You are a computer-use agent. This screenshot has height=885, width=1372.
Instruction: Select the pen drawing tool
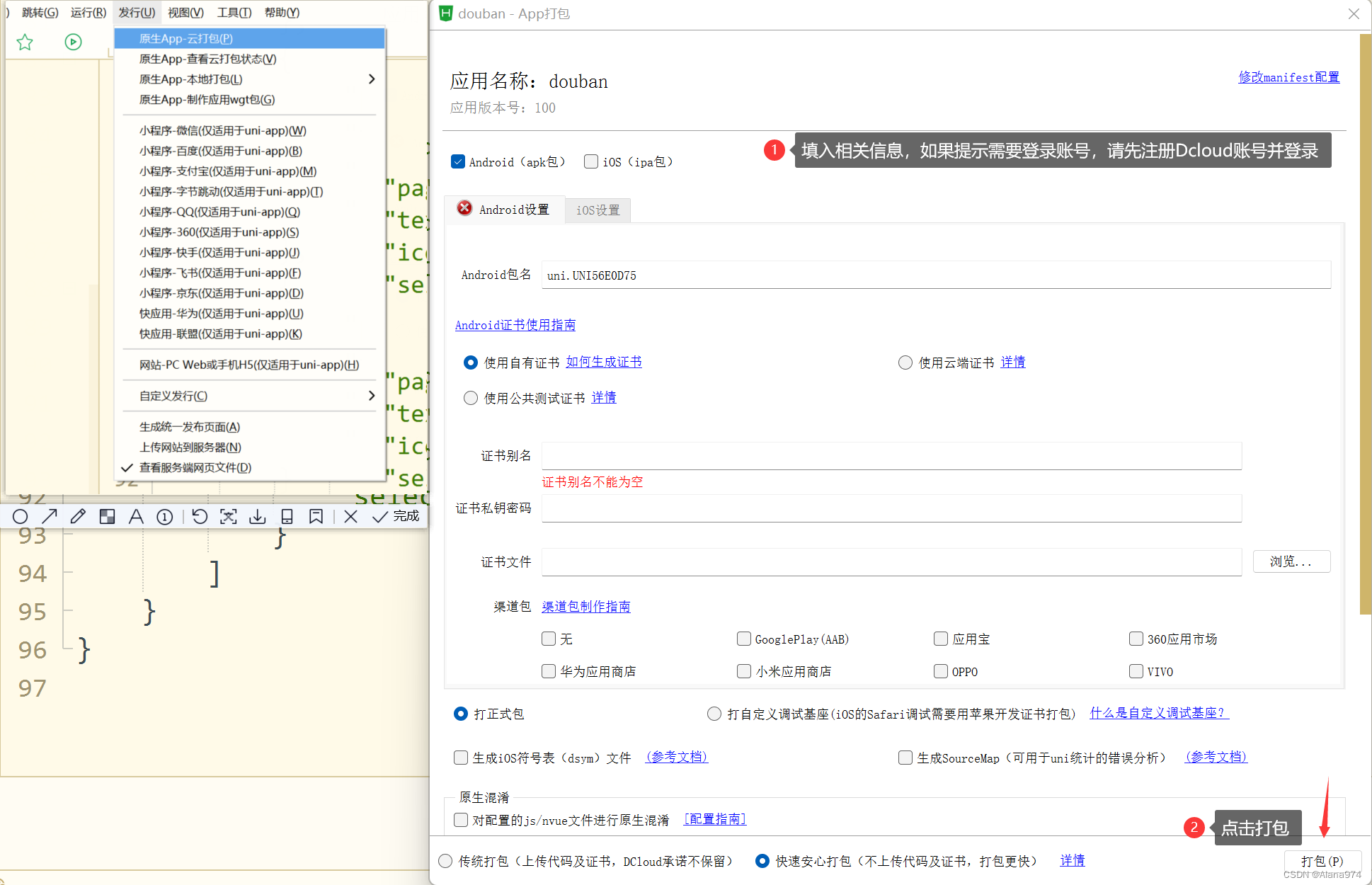pyautogui.click(x=78, y=516)
